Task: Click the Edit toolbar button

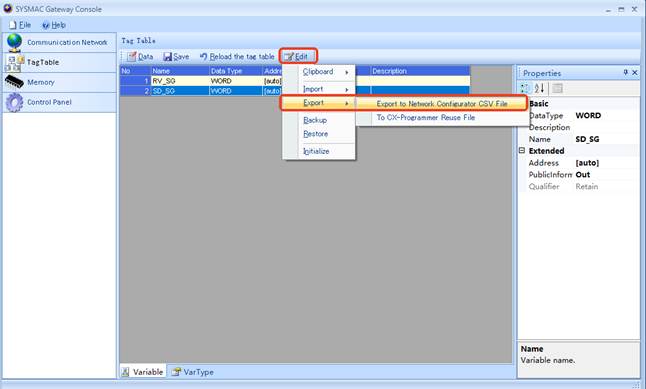Action: click(298, 56)
